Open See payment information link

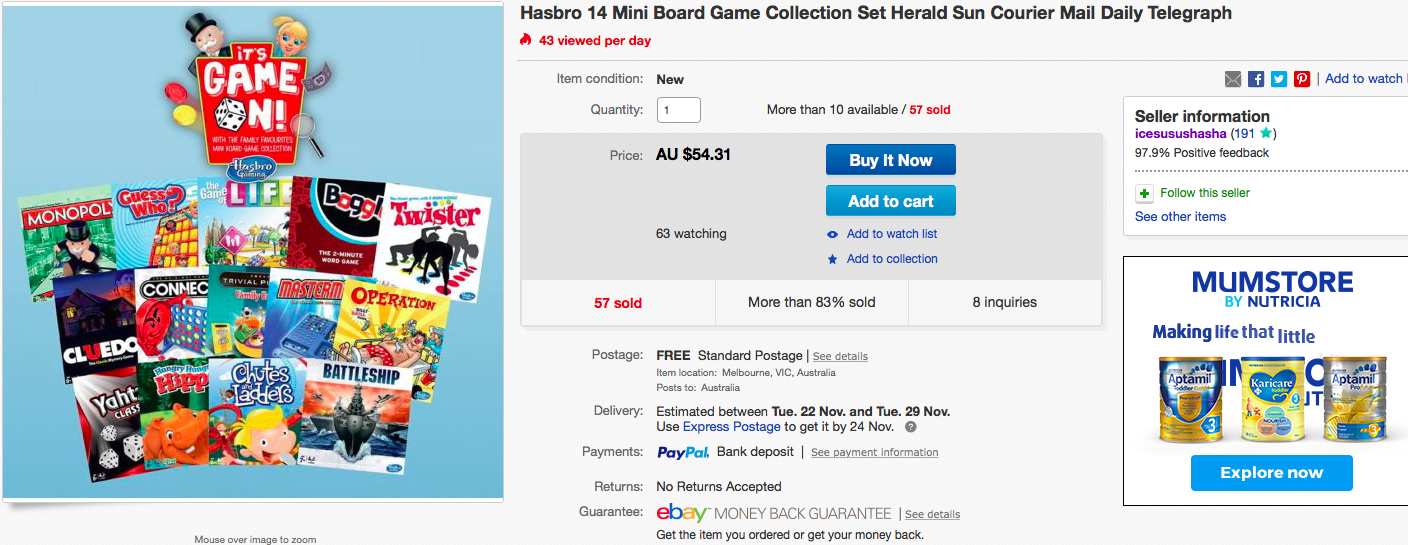[874, 452]
